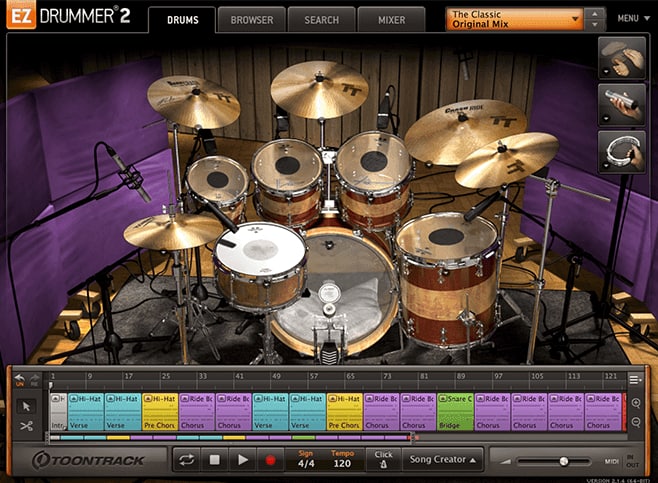Select the gray Intro song block
The height and width of the screenshot is (483, 658).
click(x=59, y=412)
